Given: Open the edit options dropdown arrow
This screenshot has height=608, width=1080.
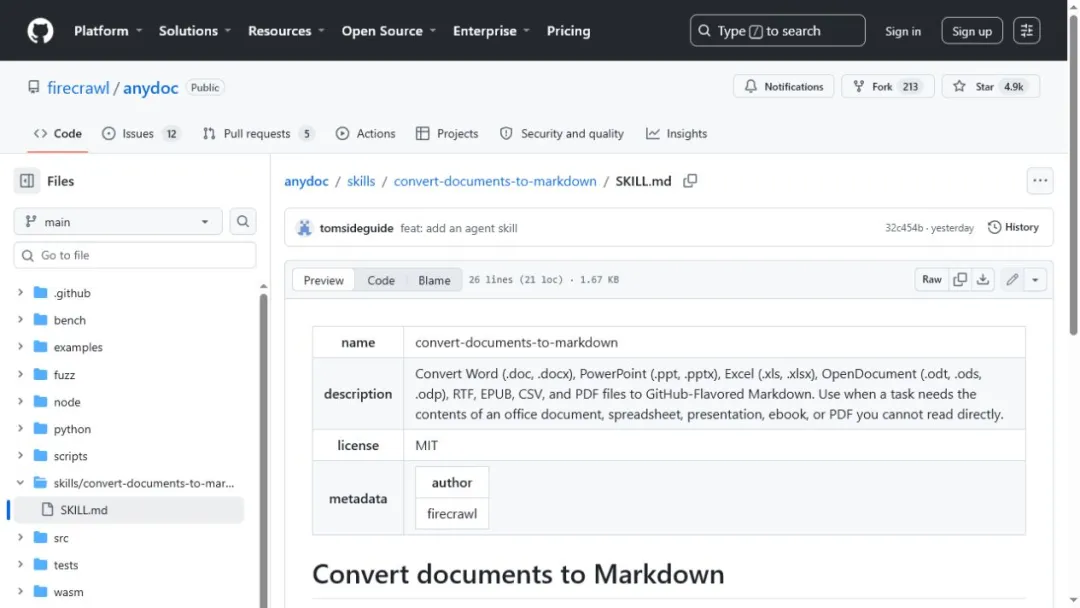Looking at the screenshot, I should (x=1035, y=280).
